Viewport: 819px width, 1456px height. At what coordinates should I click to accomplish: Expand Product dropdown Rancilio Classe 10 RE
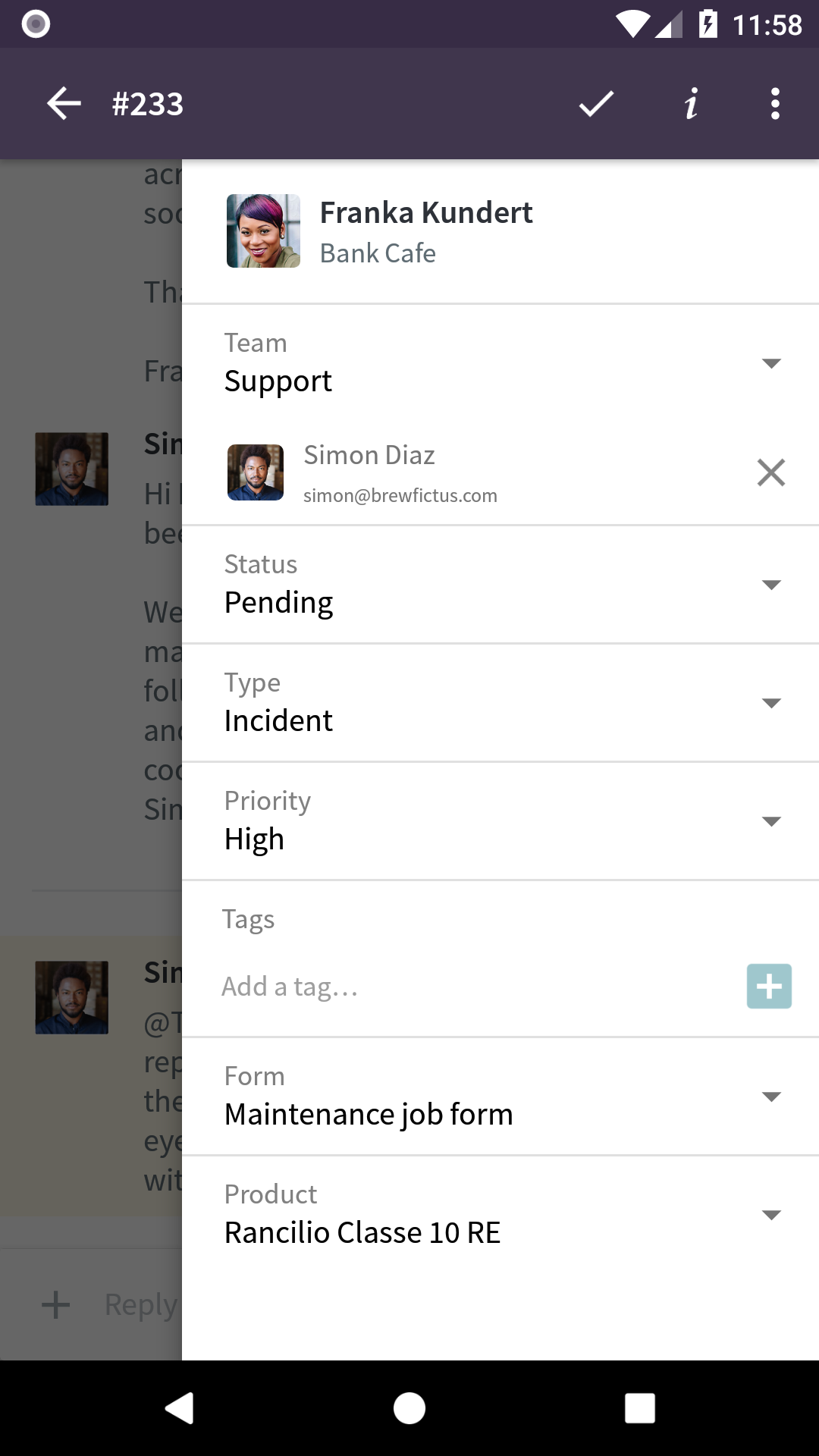tap(500, 1215)
